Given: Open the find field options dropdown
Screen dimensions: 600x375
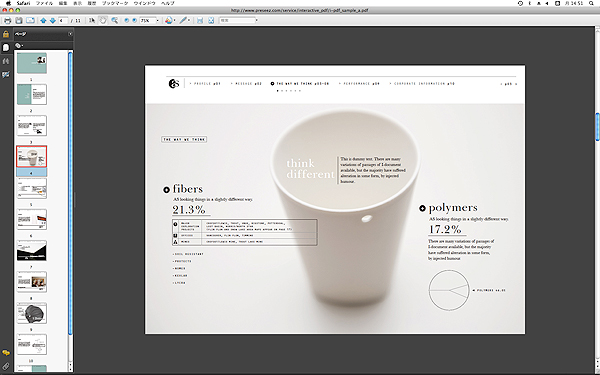Looking at the screenshot, I should tap(256, 20).
